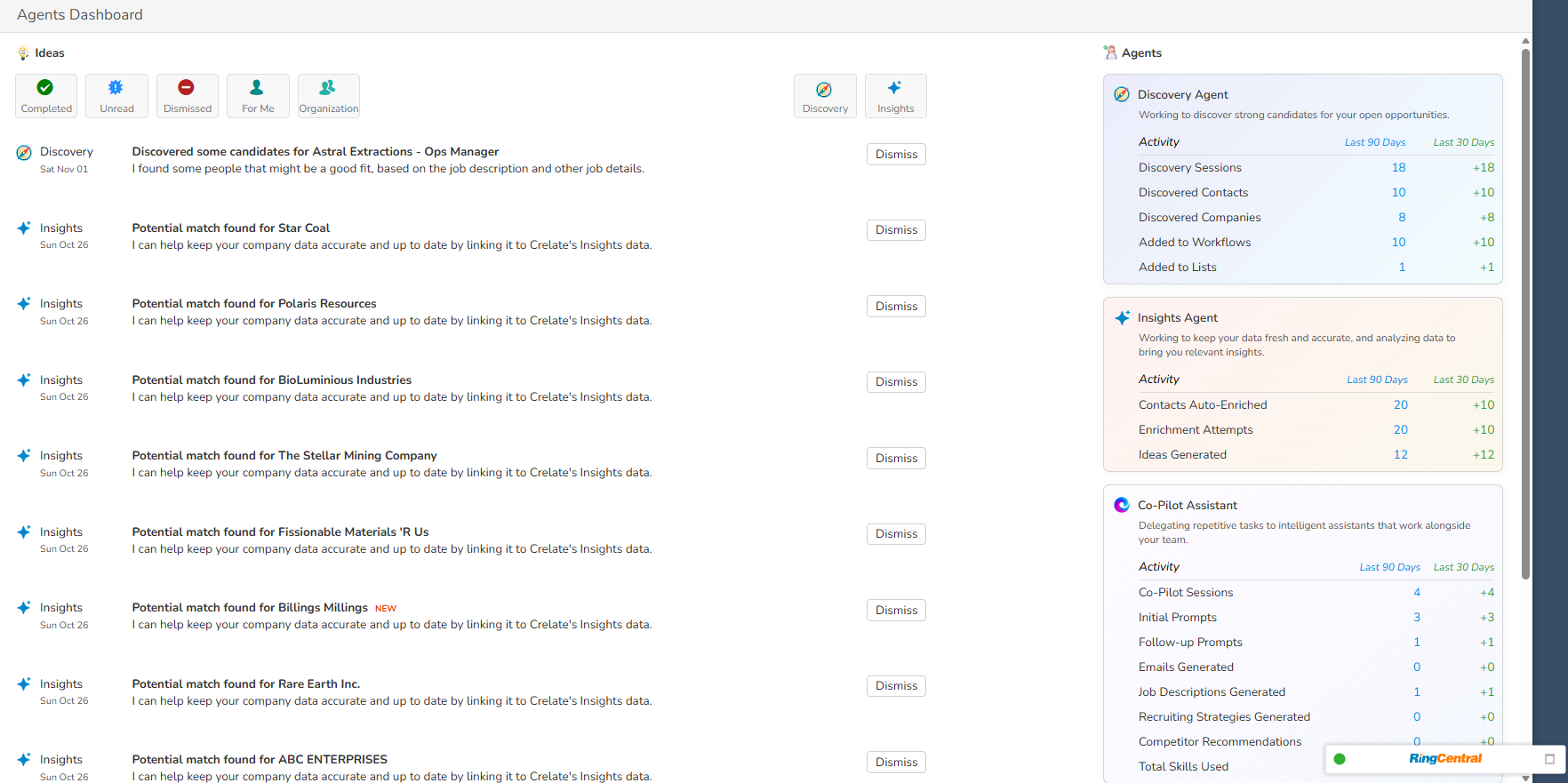This screenshot has height=783, width=1568.
Task: Dismiss the Billings Millings match idea
Action: [896, 610]
